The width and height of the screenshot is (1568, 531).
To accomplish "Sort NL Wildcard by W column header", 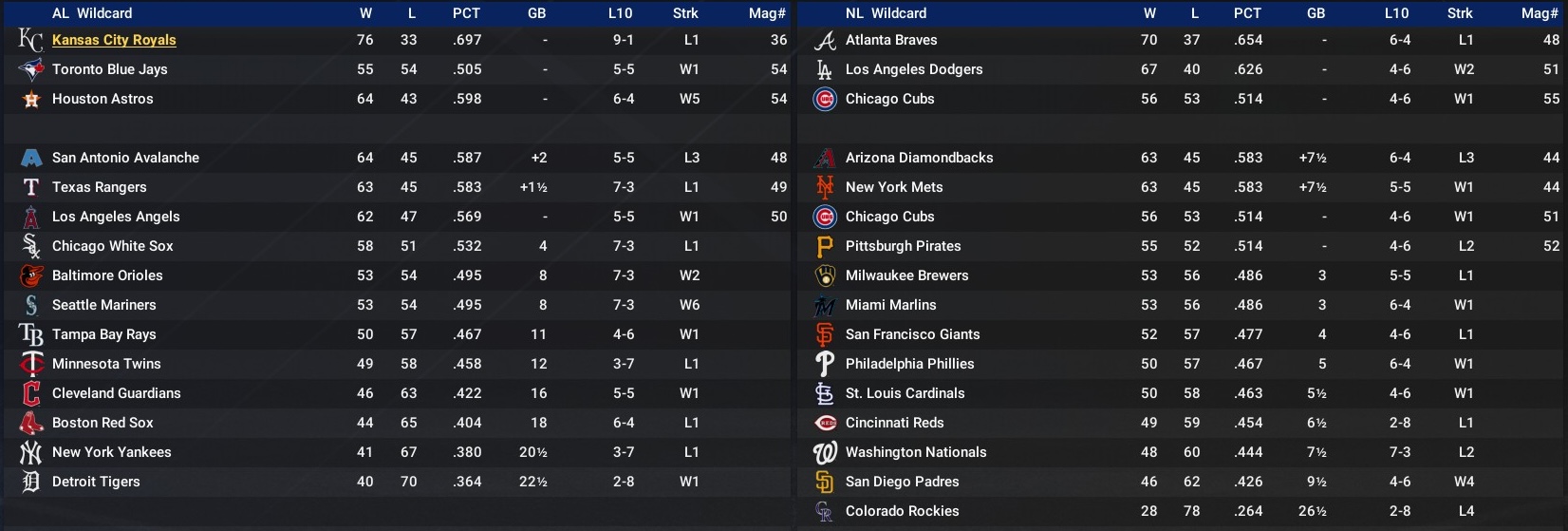I will tap(1149, 13).
